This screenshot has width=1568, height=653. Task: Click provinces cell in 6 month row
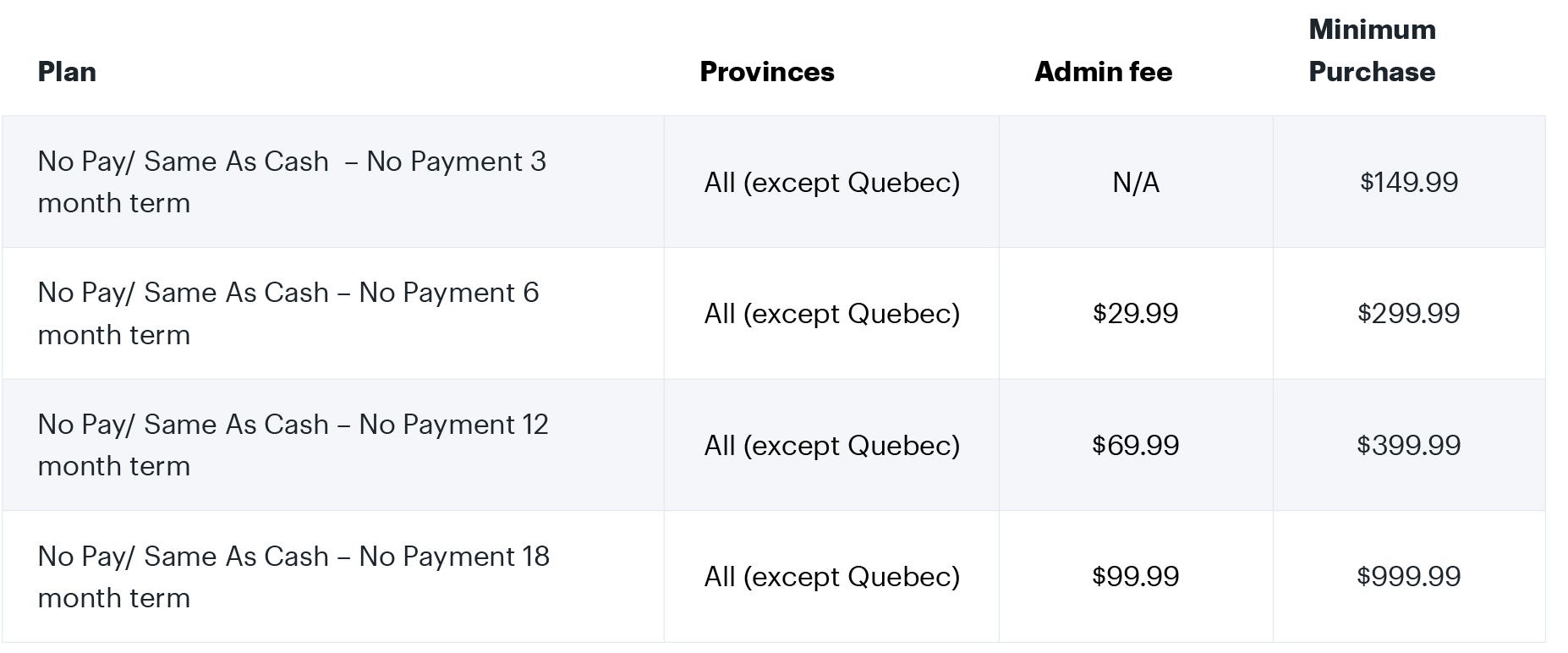831,314
